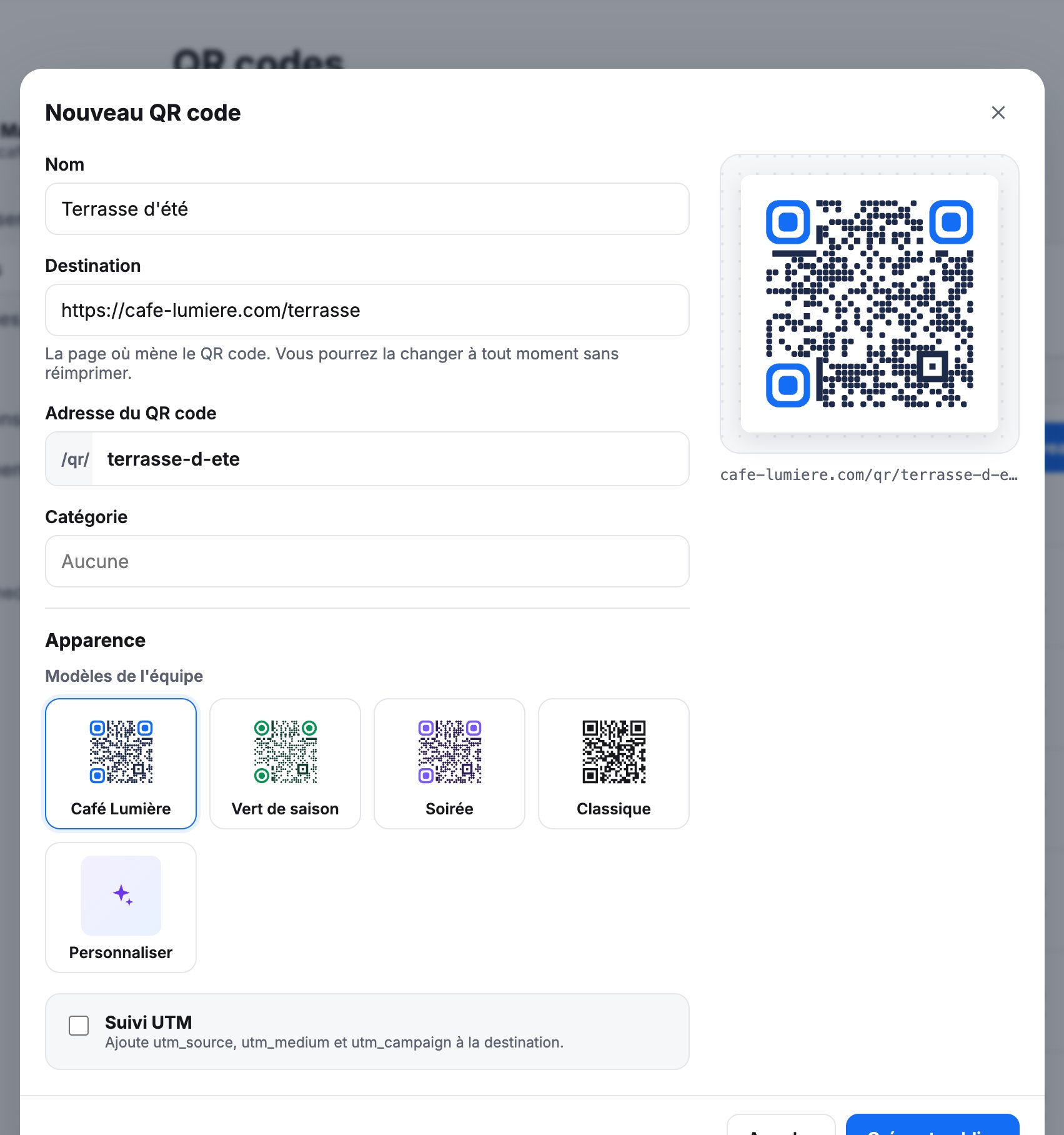The width and height of the screenshot is (1064, 1135).
Task: Close the Nouveau QR code dialog
Action: point(998,112)
